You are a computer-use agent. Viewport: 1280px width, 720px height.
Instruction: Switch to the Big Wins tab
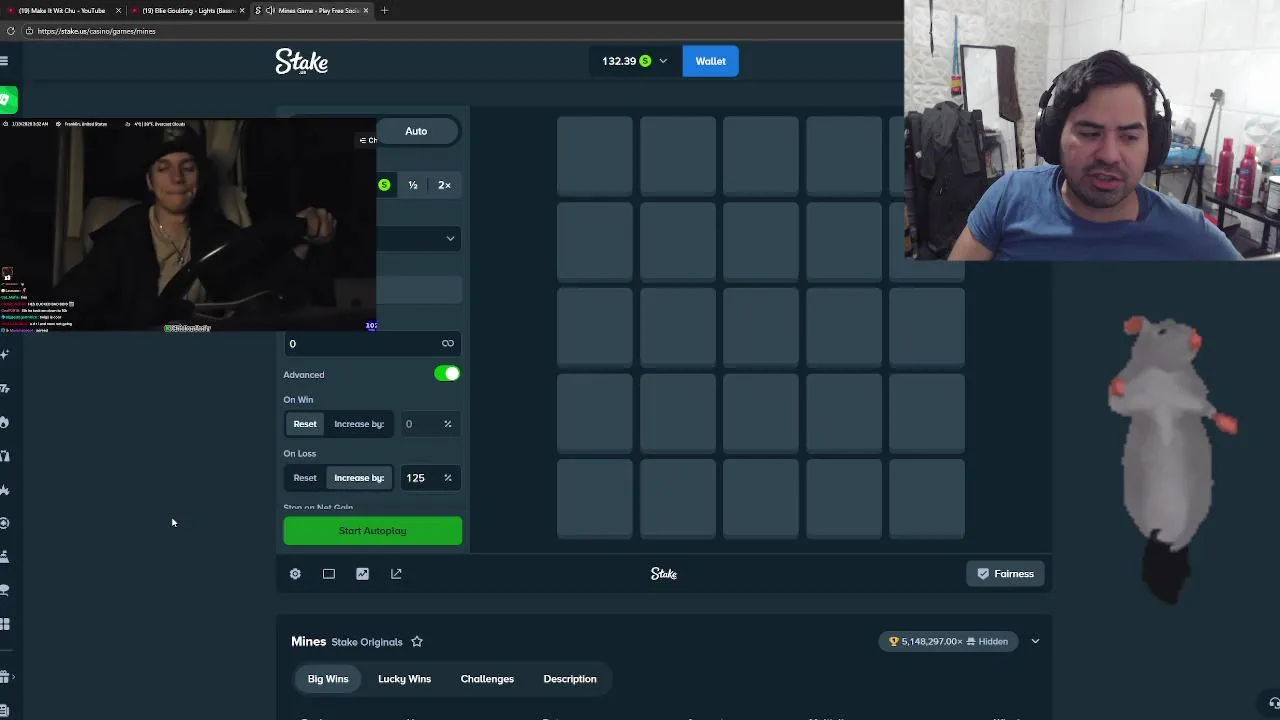pos(328,679)
